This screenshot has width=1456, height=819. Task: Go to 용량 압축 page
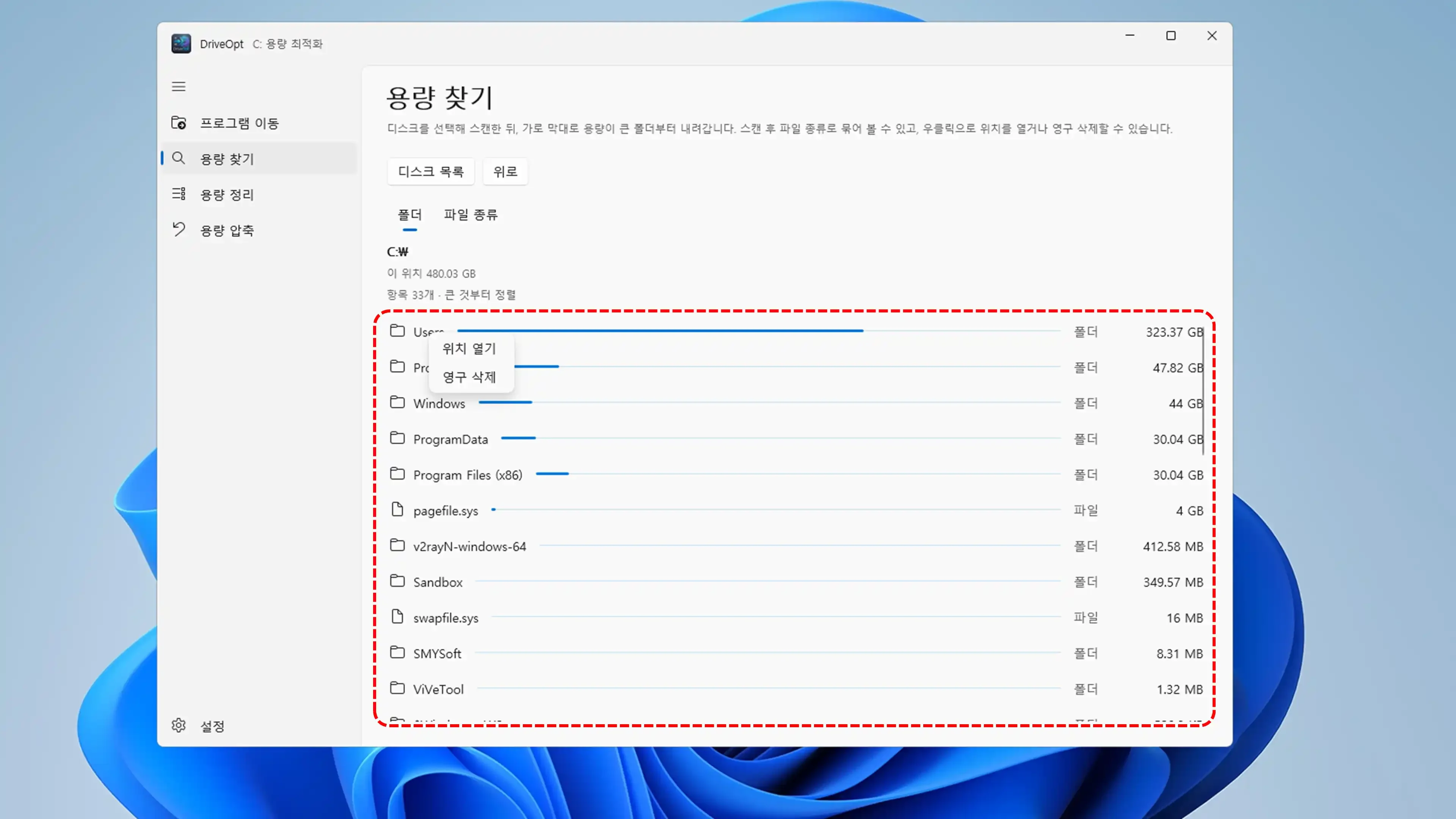(x=259, y=230)
